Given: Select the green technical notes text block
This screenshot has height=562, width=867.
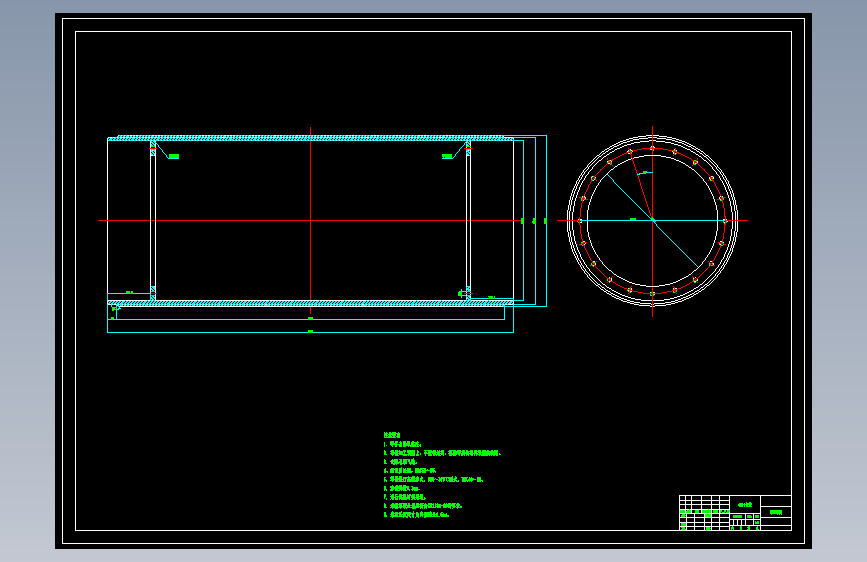Looking at the screenshot, I should click(442, 475).
